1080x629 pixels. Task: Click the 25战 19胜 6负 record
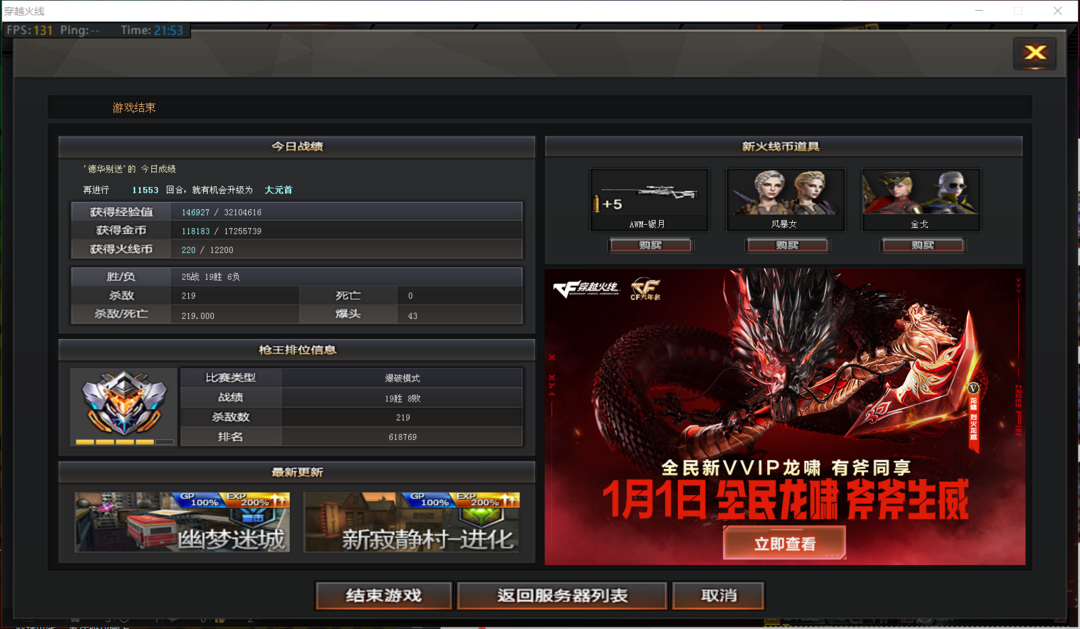[211, 277]
